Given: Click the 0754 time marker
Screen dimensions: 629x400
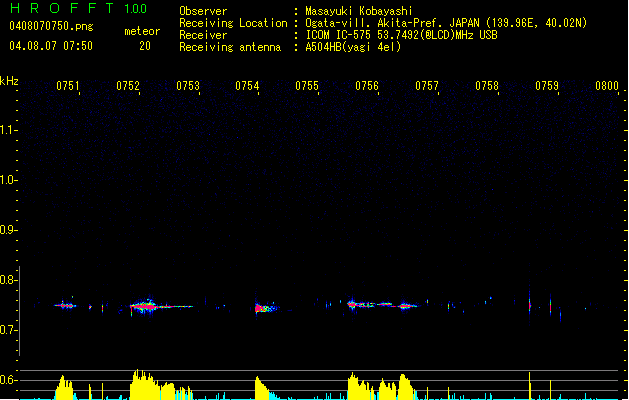Looking at the screenshot, I should click(x=247, y=86).
